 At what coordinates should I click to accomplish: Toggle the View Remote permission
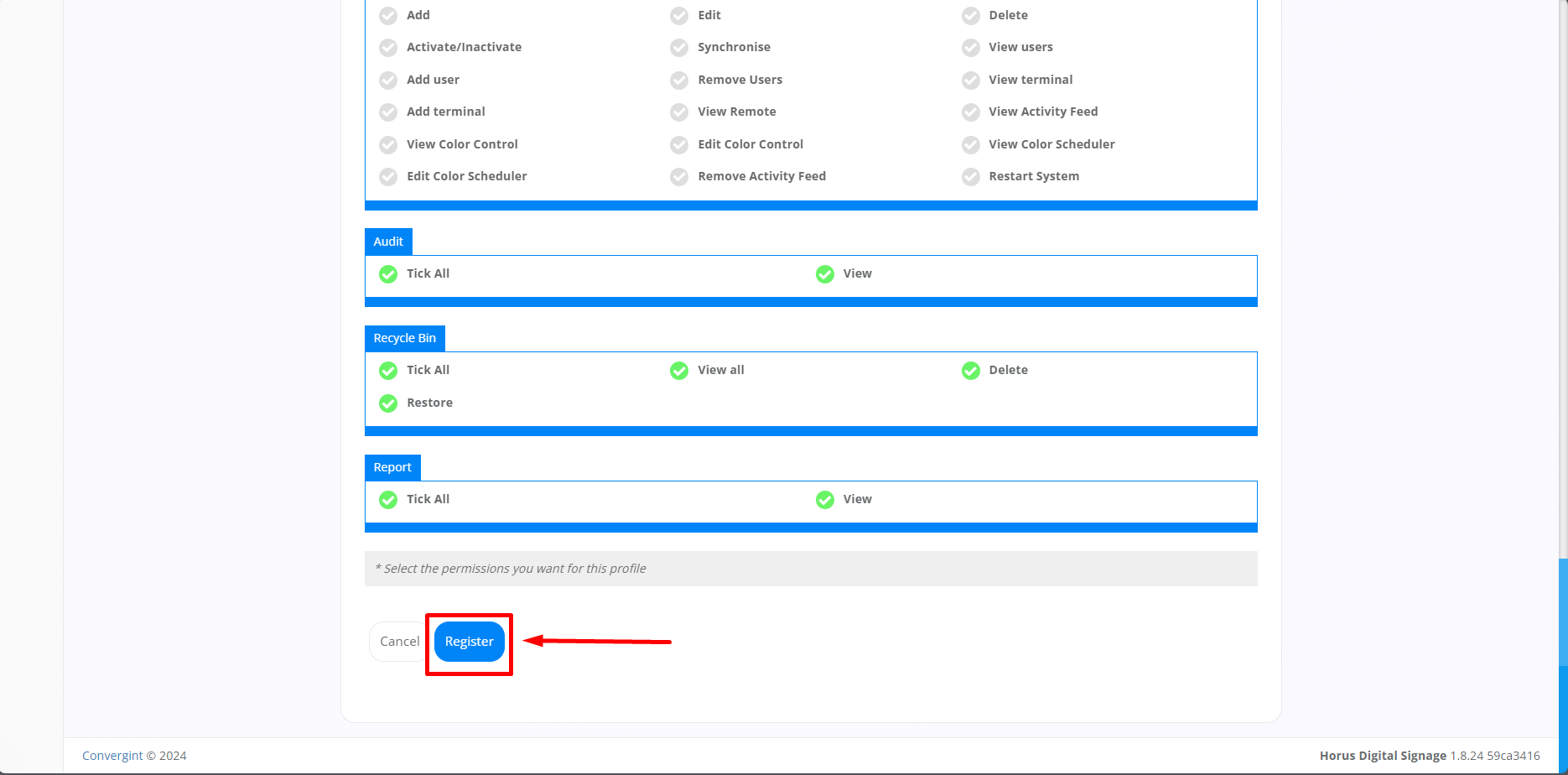(x=679, y=112)
